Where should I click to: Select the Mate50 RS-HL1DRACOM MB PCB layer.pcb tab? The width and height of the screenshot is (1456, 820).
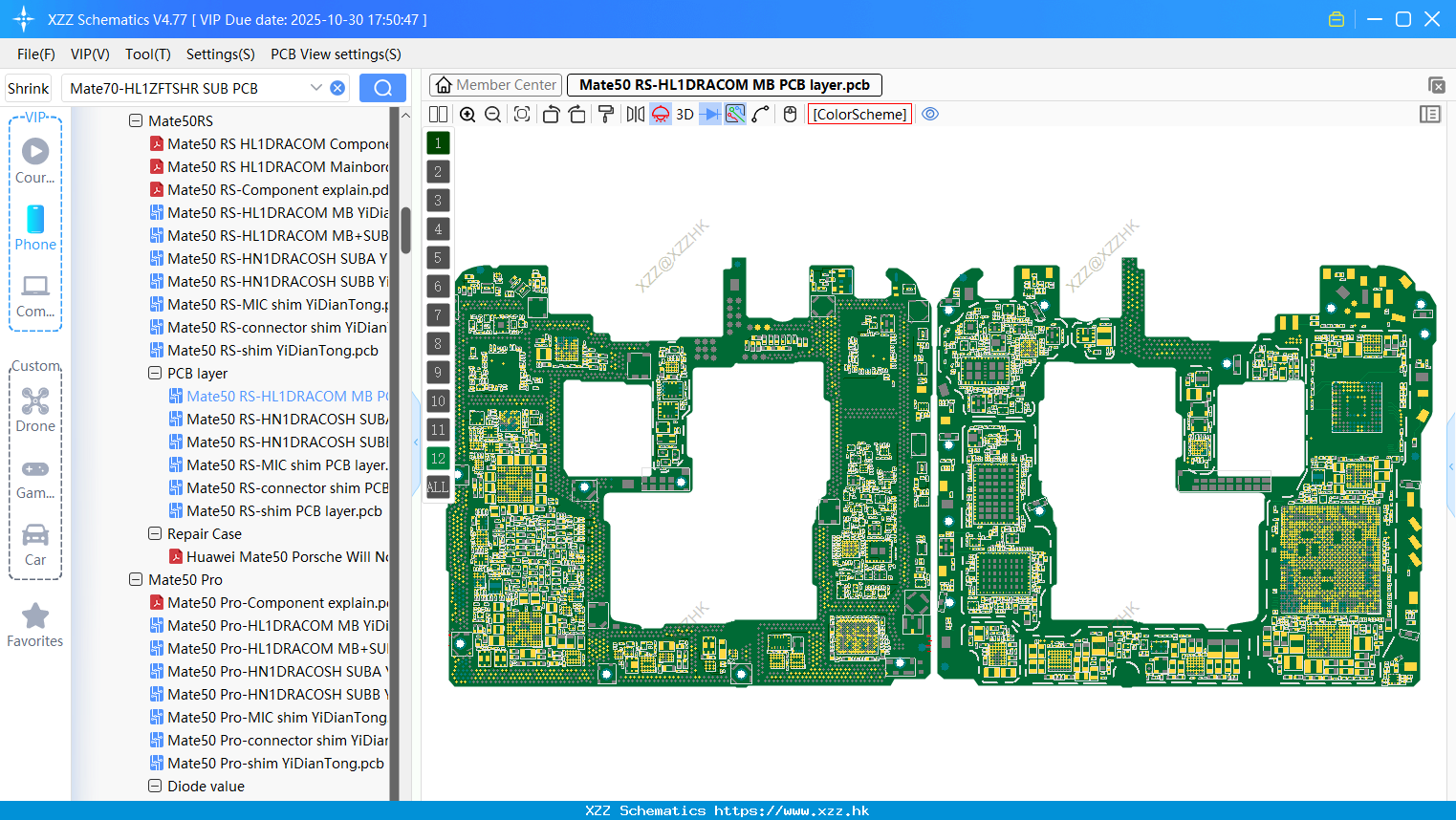725,85
